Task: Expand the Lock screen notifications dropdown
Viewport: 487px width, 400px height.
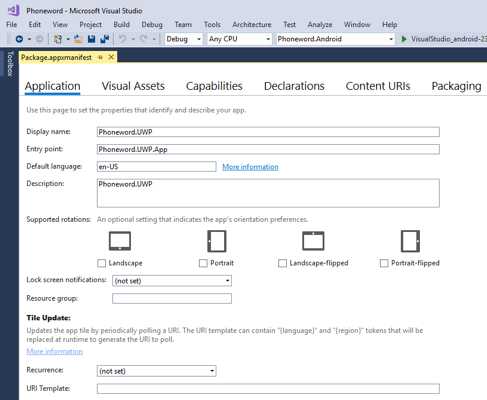Action: coord(172,281)
